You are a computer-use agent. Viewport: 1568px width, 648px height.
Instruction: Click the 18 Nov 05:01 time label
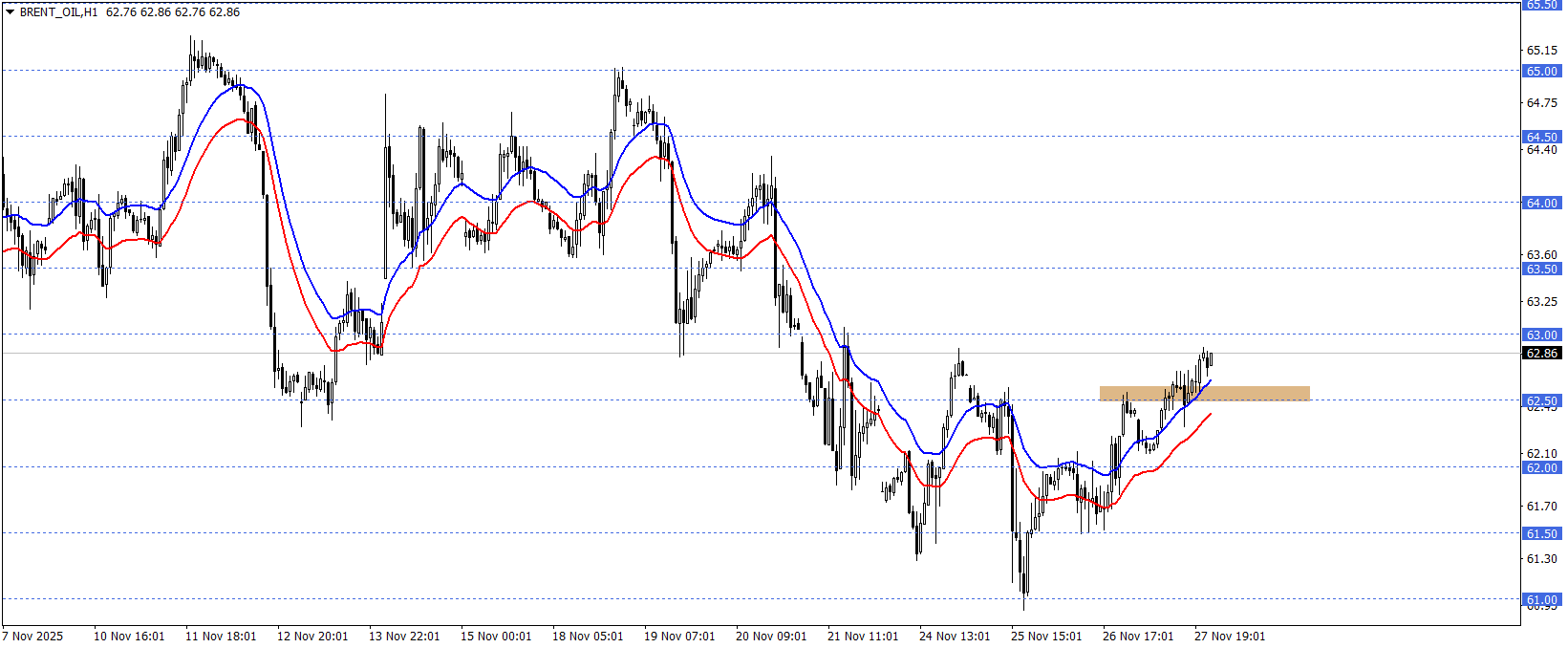(x=588, y=636)
